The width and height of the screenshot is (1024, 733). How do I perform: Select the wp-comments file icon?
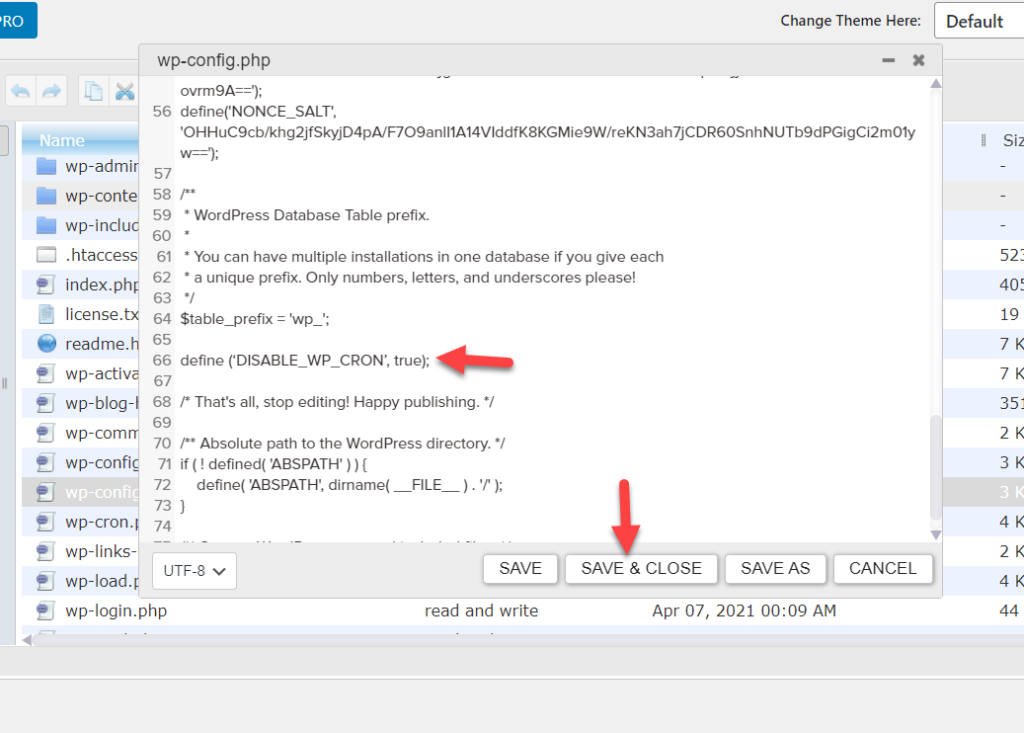(45, 432)
